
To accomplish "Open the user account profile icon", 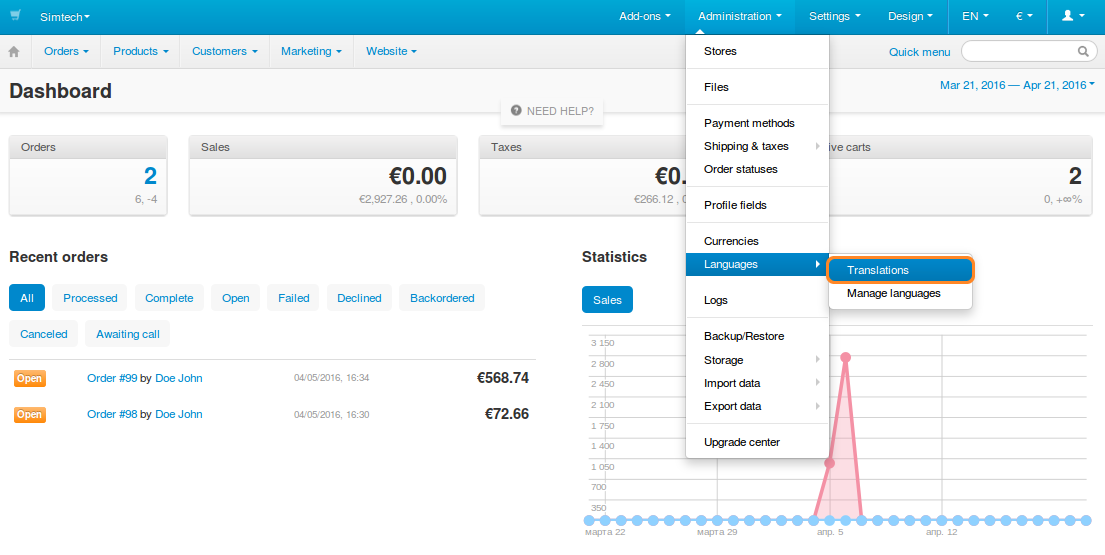I will point(1073,15).
